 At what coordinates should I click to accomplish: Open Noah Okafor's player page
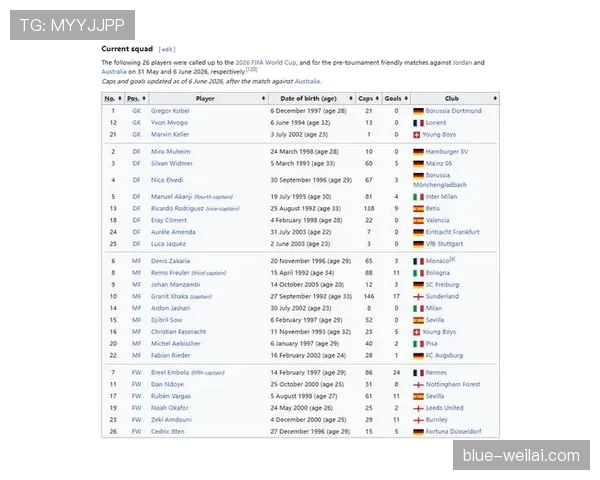170,408
